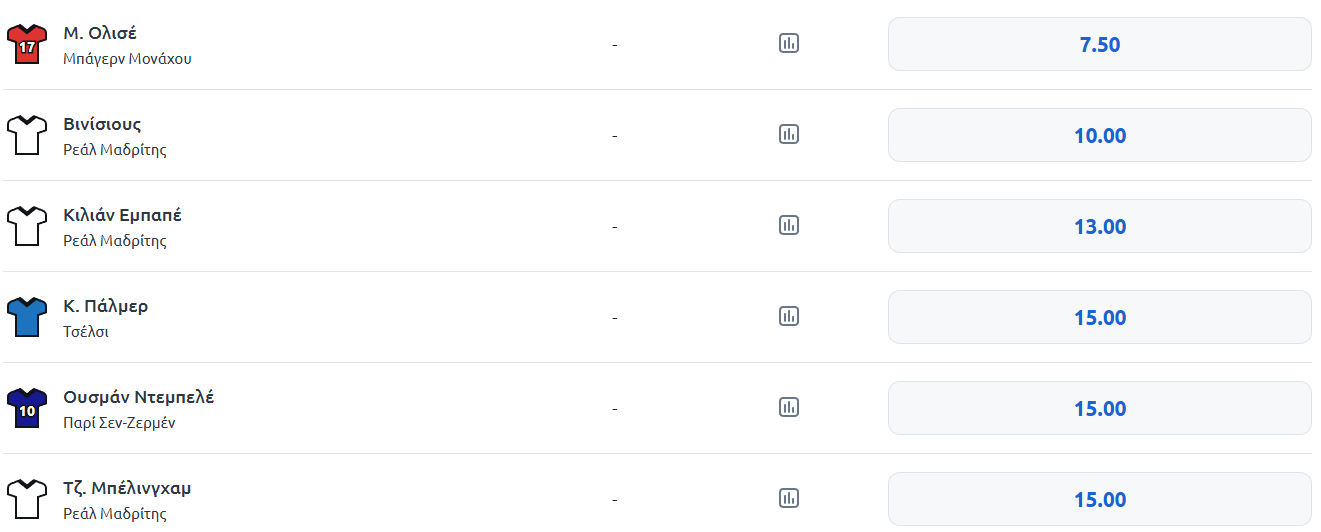The height and width of the screenshot is (532, 1321).
Task: Click the dark blue number 10 jersey
Action: (27, 409)
